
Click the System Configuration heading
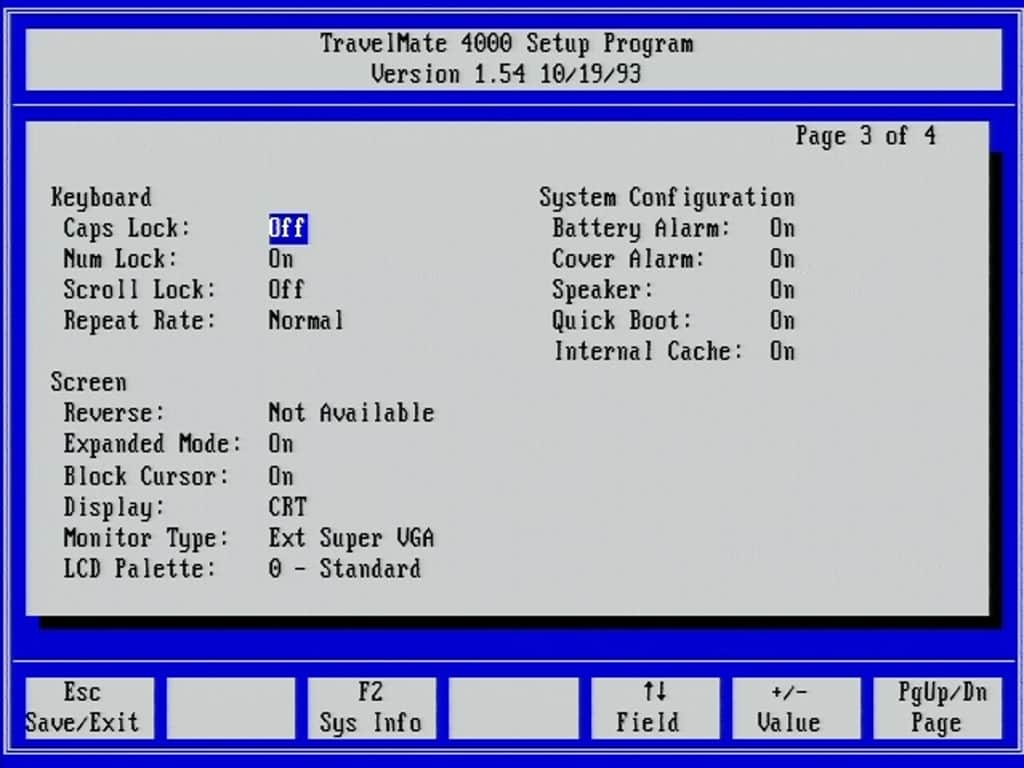(667, 197)
